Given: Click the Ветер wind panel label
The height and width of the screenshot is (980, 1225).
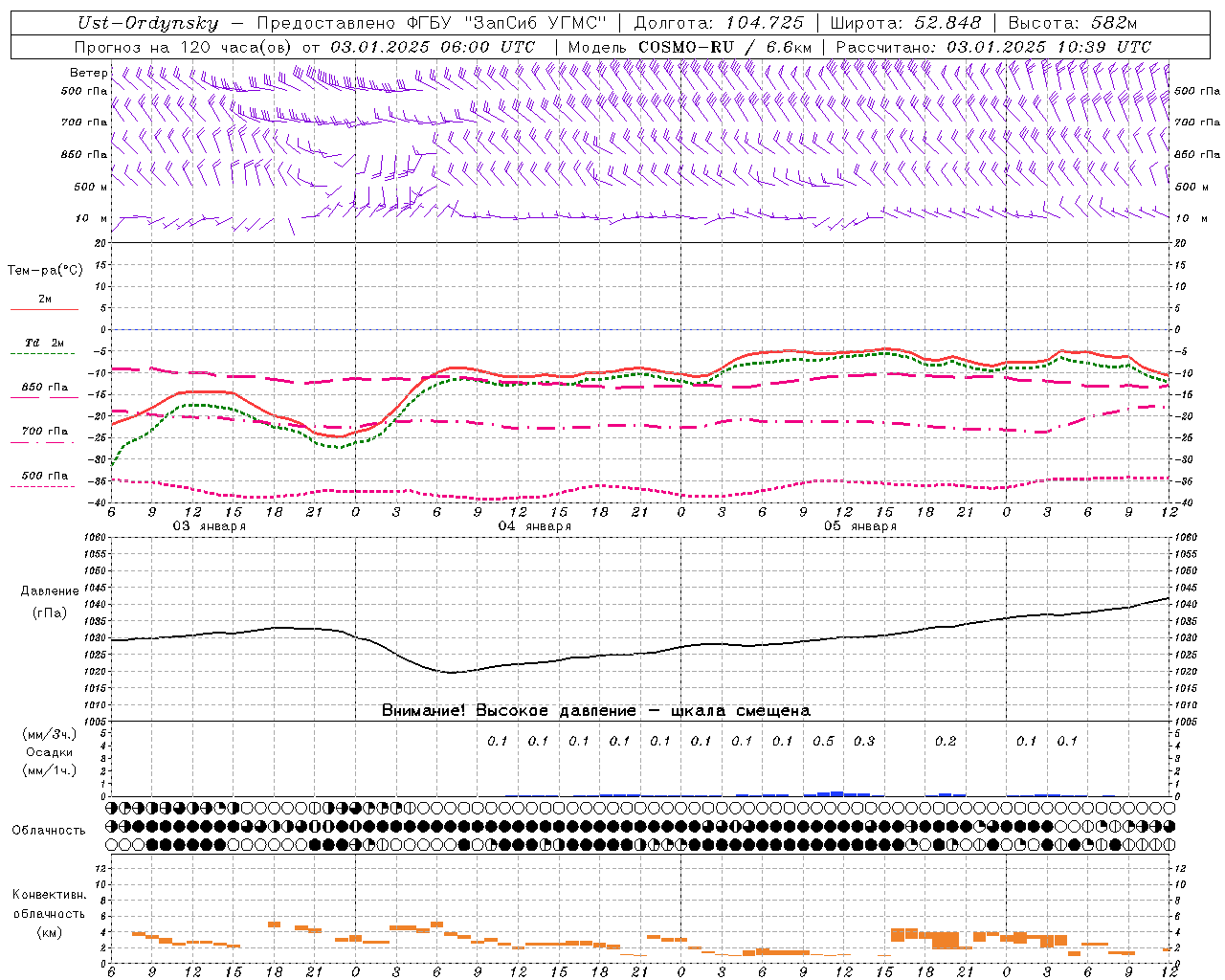Looking at the screenshot, I should (x=88, y=73).
